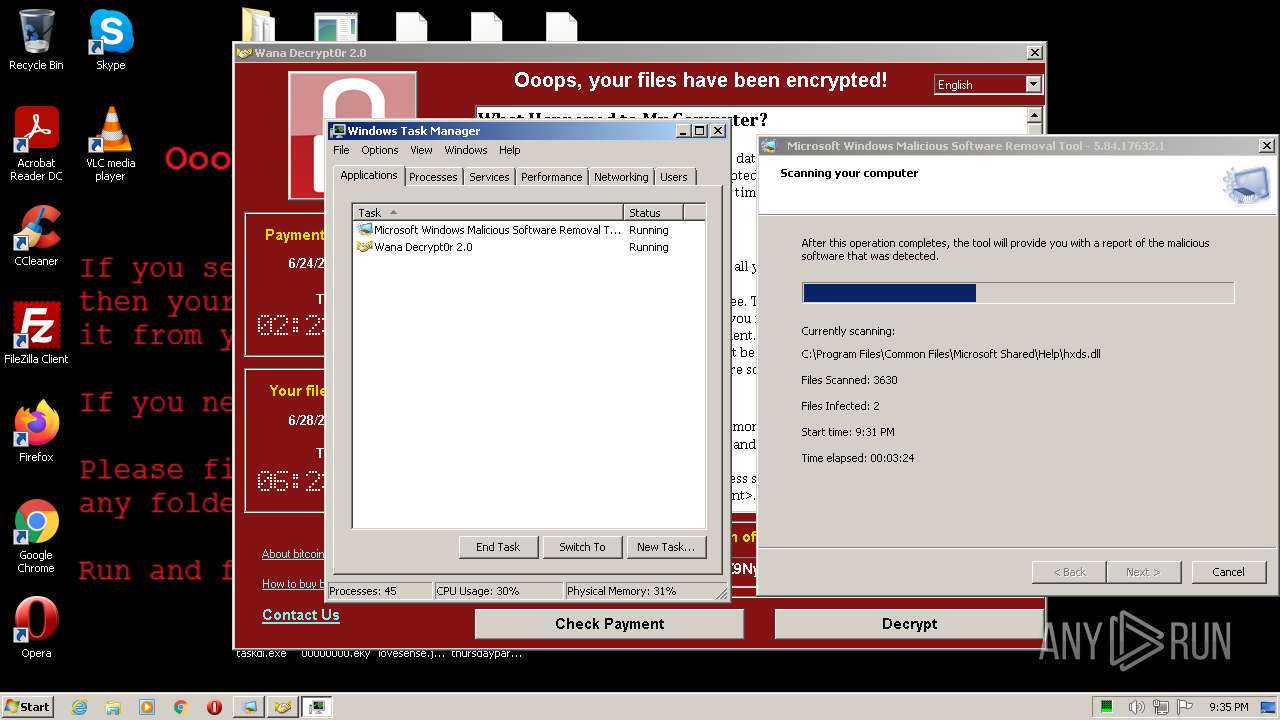Open the network status tray icon

coord(1159,707)
